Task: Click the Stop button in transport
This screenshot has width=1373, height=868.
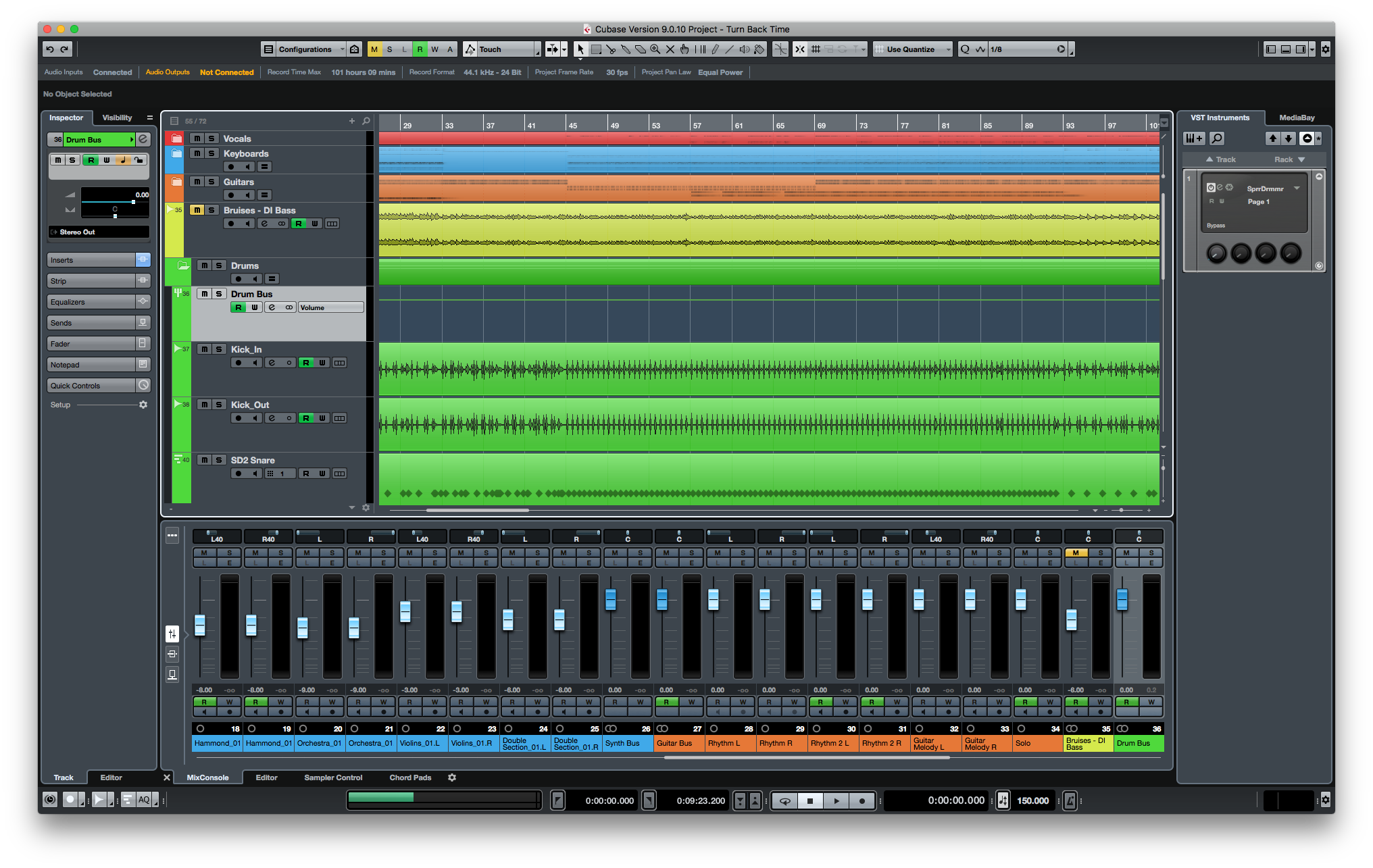Action: point(810,801)
